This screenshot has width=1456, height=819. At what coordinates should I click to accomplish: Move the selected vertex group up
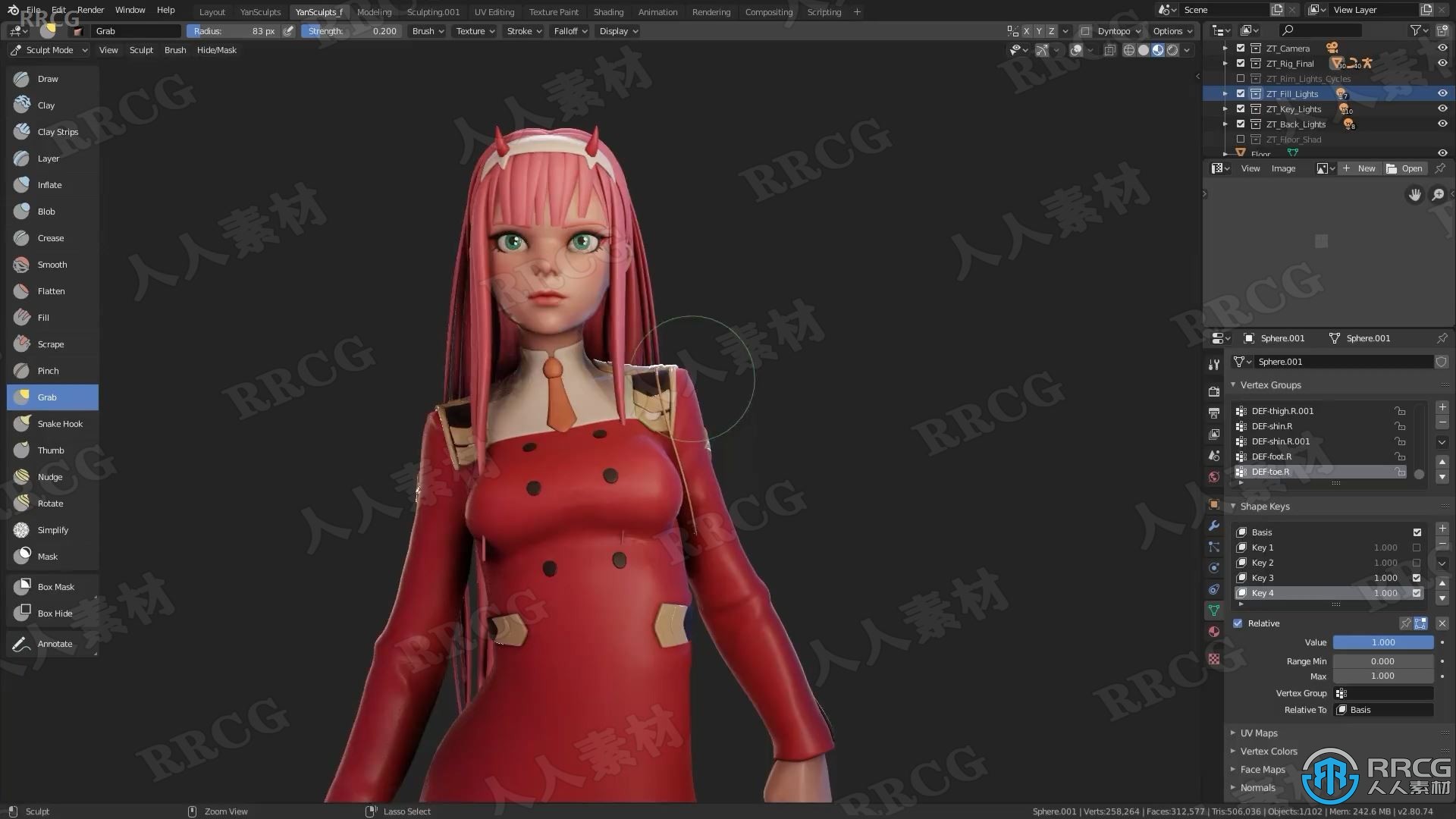point(1442,462)
